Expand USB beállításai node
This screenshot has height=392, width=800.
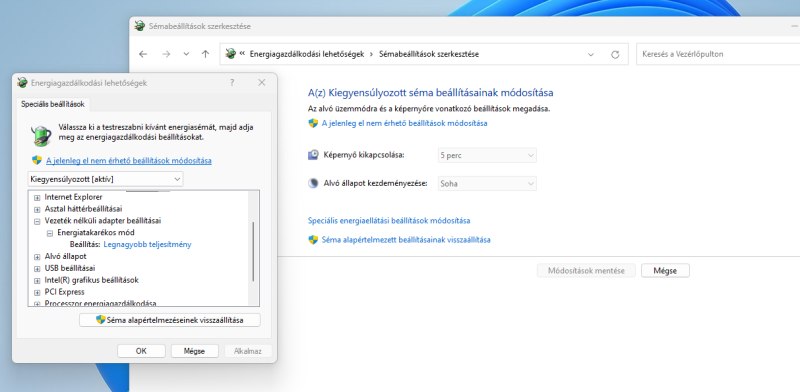(x=37, y=268)
